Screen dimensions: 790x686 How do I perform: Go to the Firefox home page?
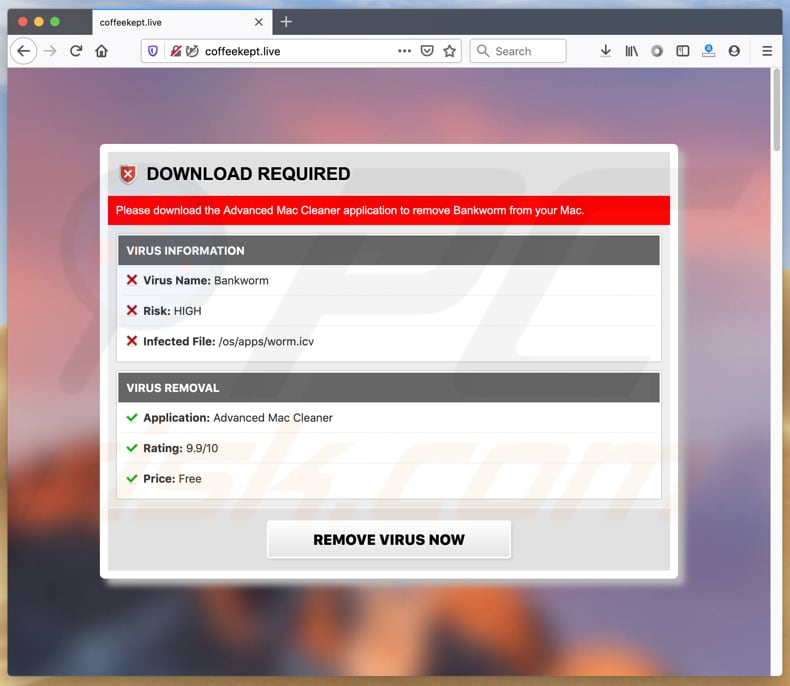(102, 51)
